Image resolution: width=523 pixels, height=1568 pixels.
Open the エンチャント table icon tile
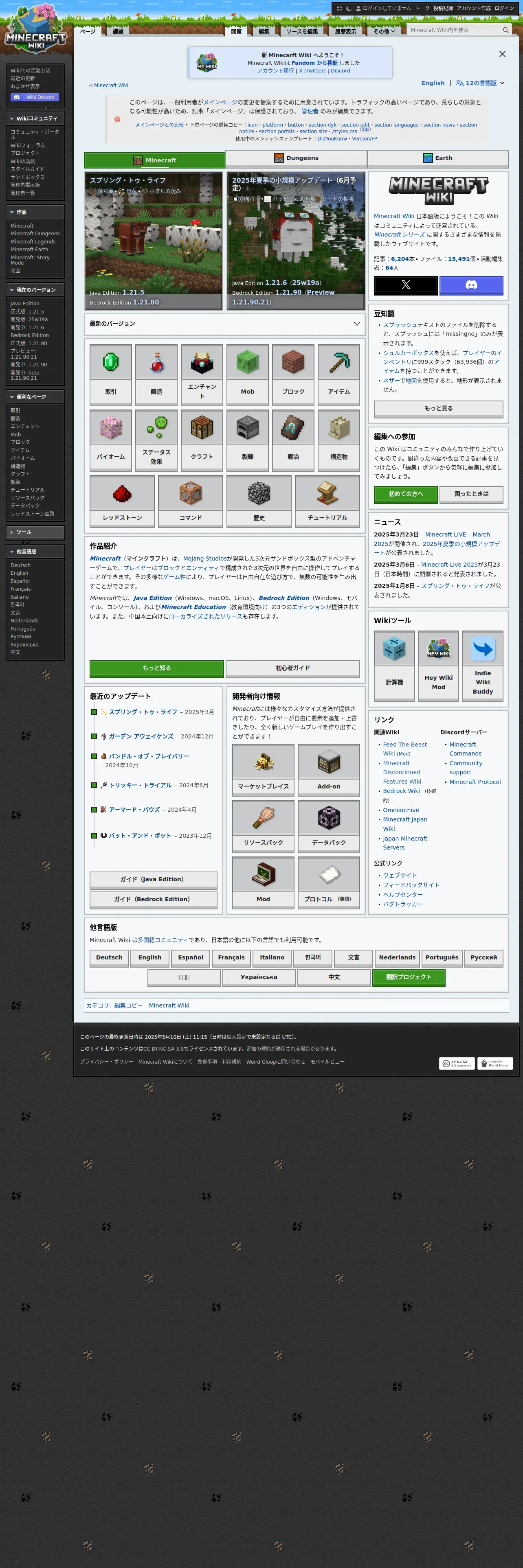(202, 375)
